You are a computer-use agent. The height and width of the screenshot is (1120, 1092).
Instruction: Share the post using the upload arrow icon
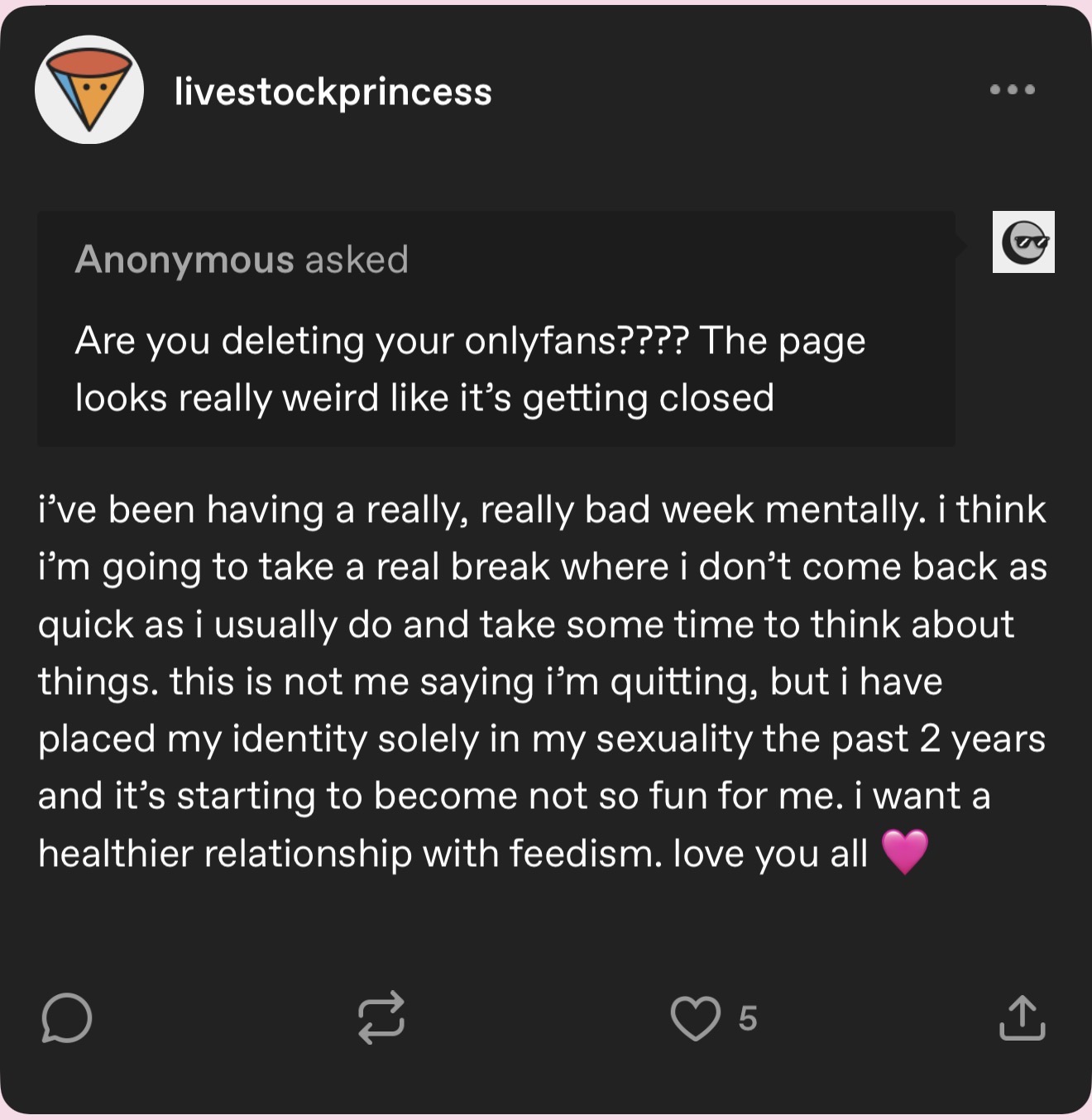1022,1017
